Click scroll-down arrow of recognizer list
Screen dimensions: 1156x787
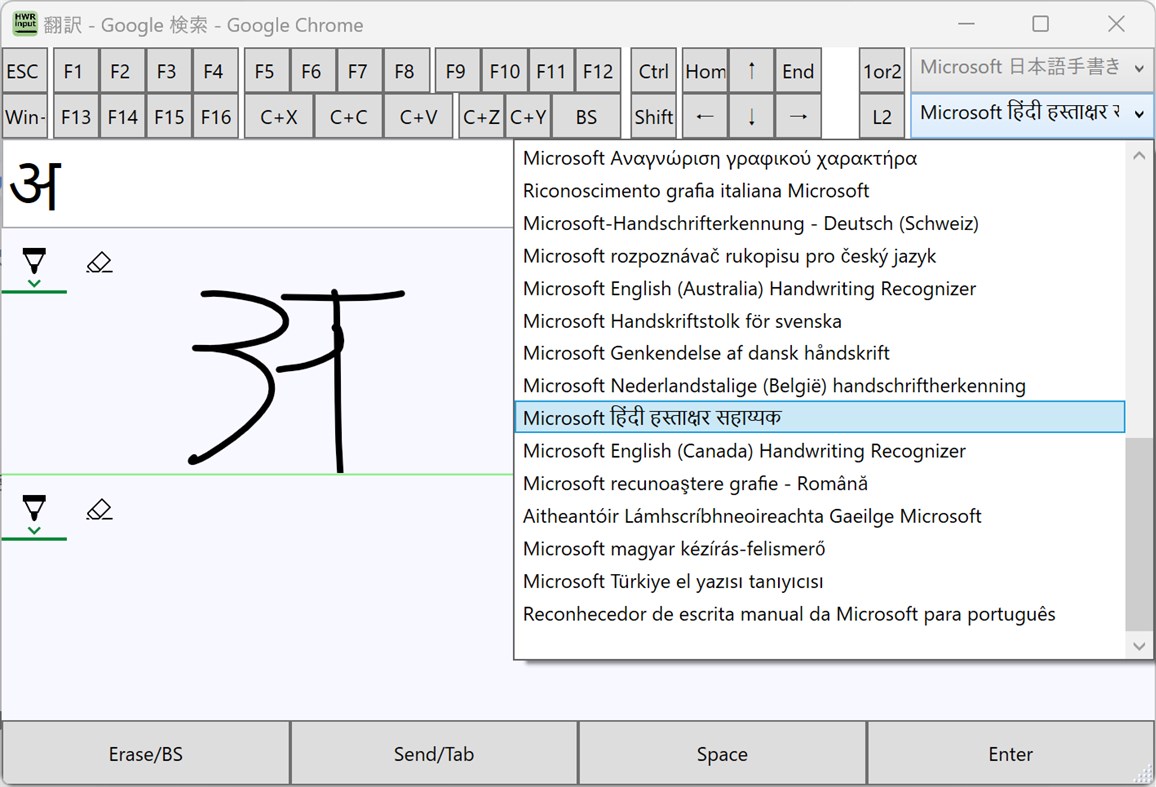(x=1139, y=646)
